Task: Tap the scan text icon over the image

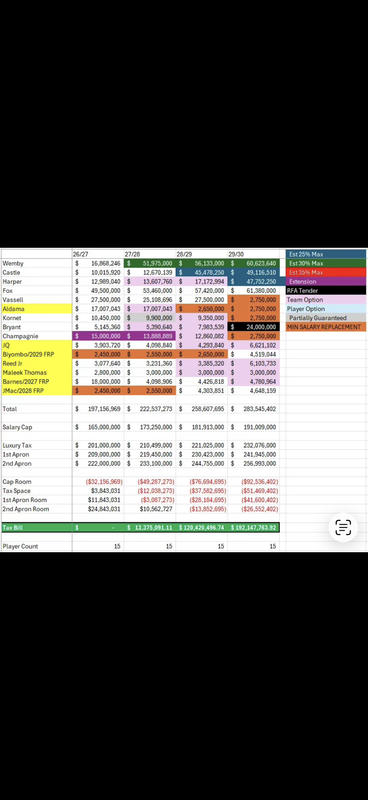Action: point(343,527)
